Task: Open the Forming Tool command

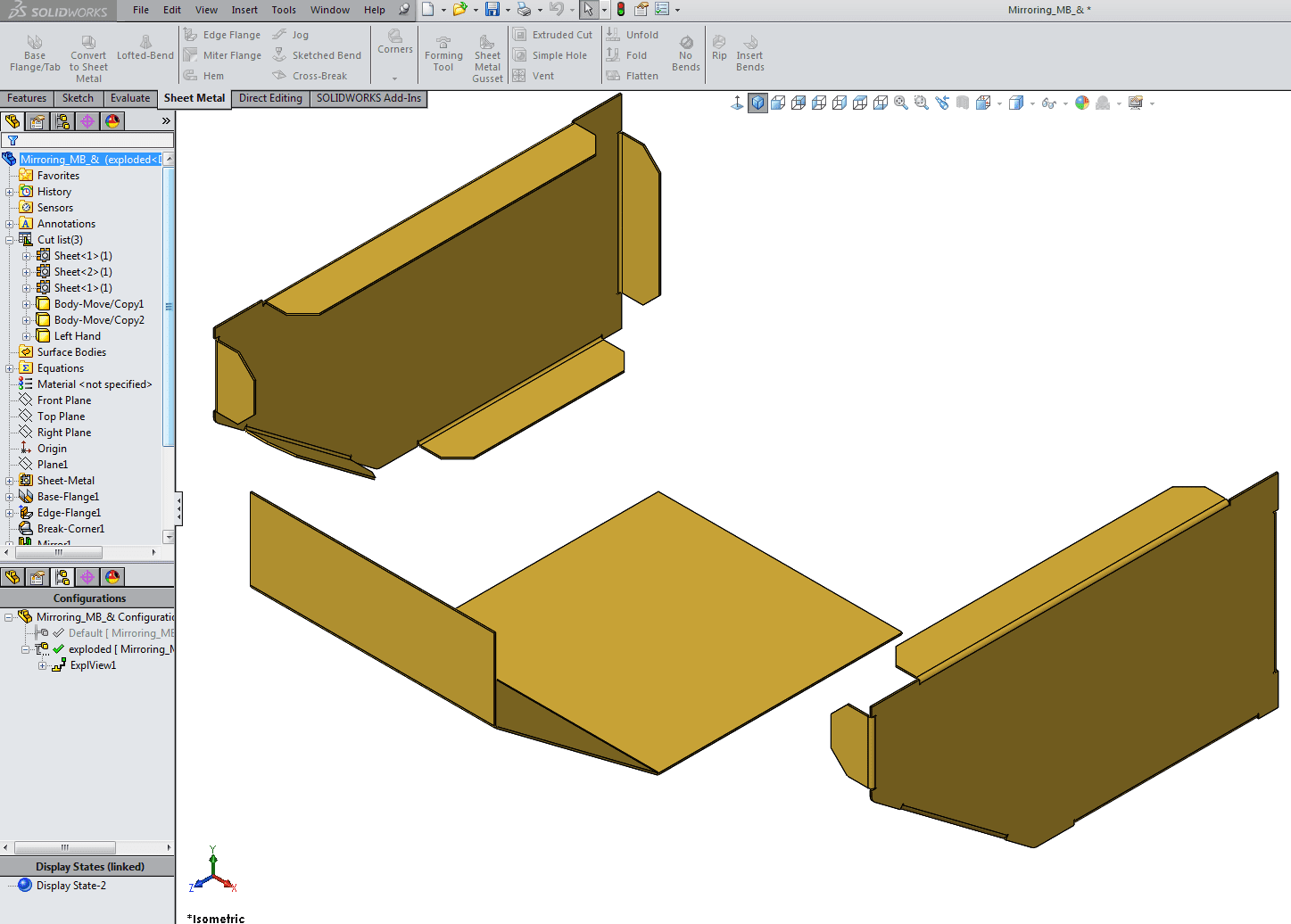Action: tap(443, 54)
